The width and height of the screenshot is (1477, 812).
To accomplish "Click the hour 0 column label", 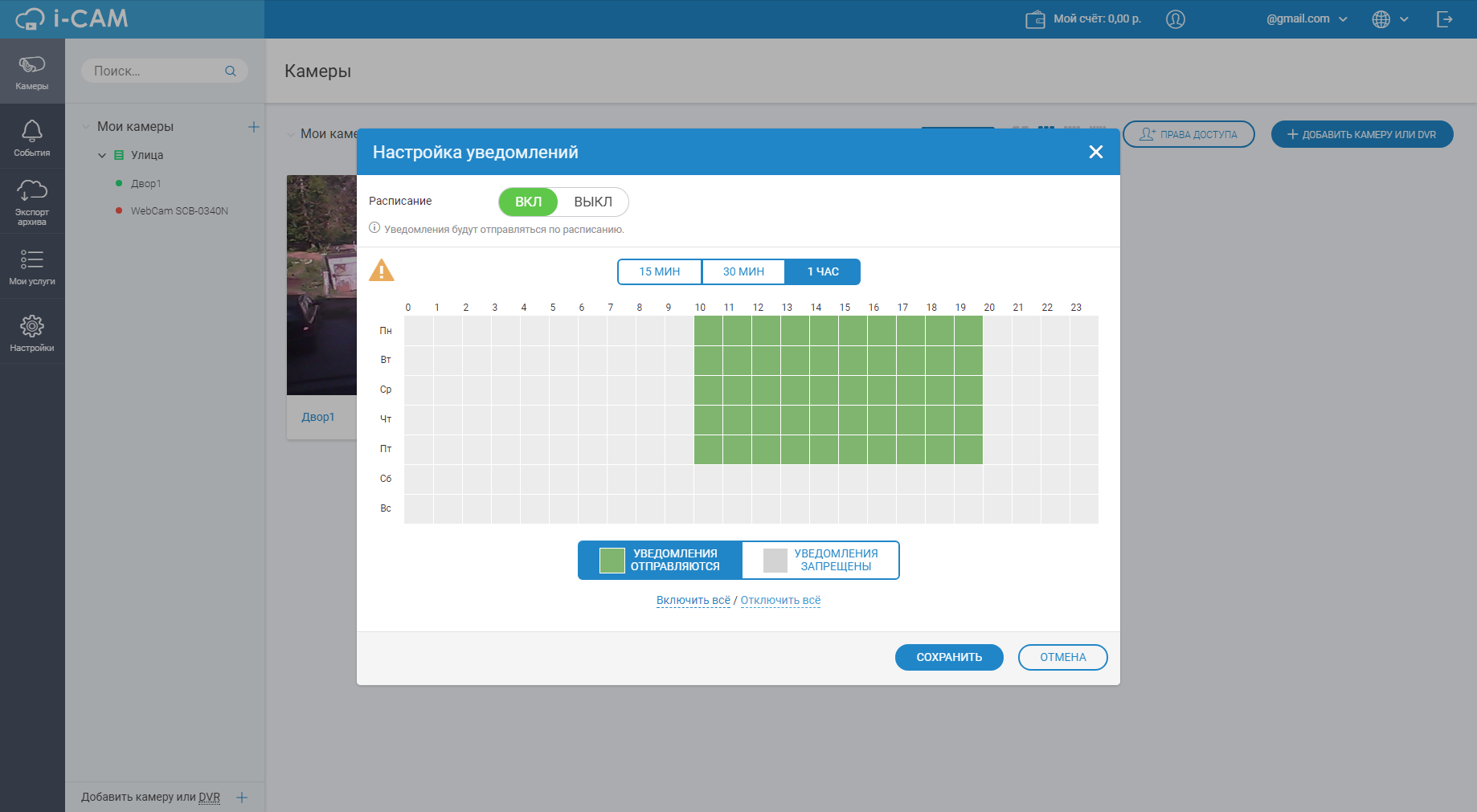I will (x=408, y=308).
